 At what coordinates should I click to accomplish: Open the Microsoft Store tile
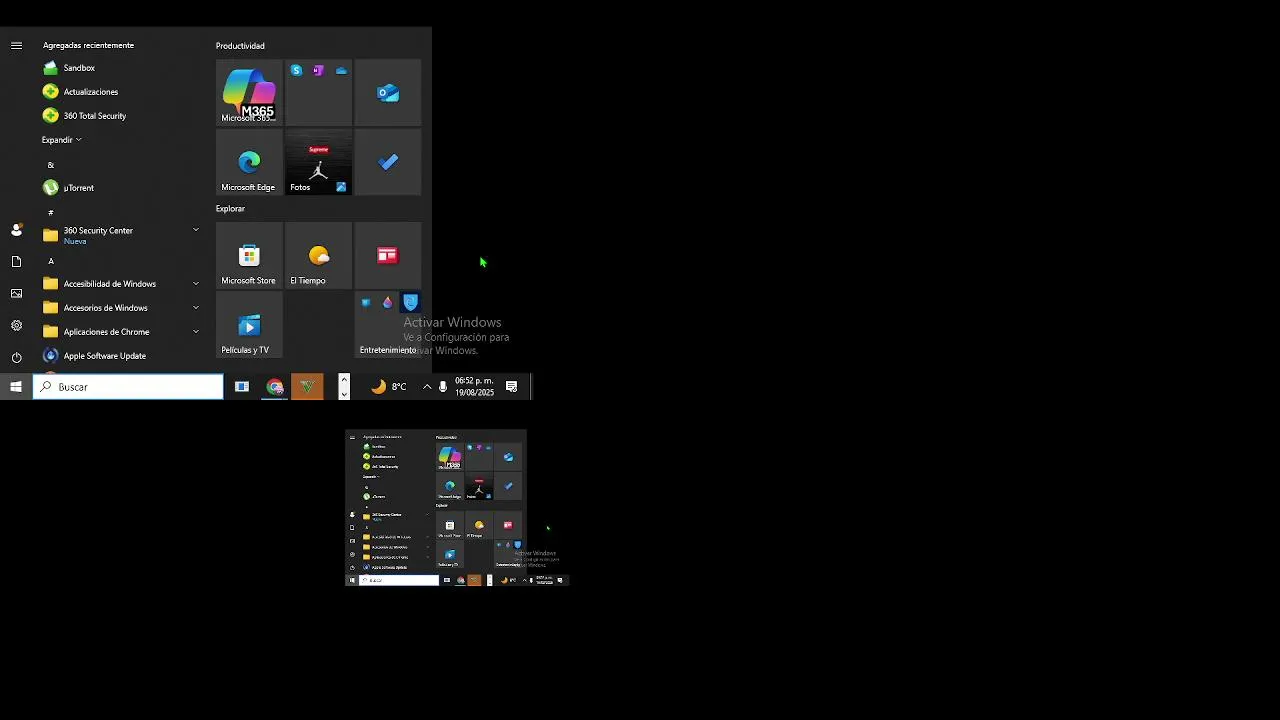tap(249, 255)
